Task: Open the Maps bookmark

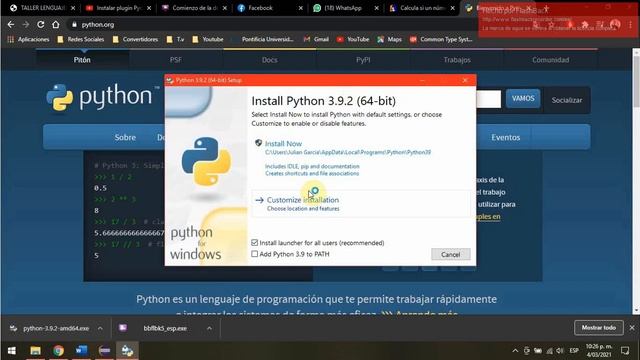Action: pos(390,39)
